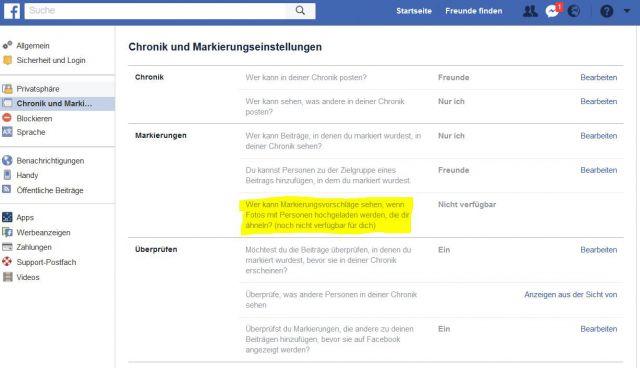The height and width of the screenshot is (368, 640).
Task: Open Privatsphäre settings
Action: pos(38,89)
